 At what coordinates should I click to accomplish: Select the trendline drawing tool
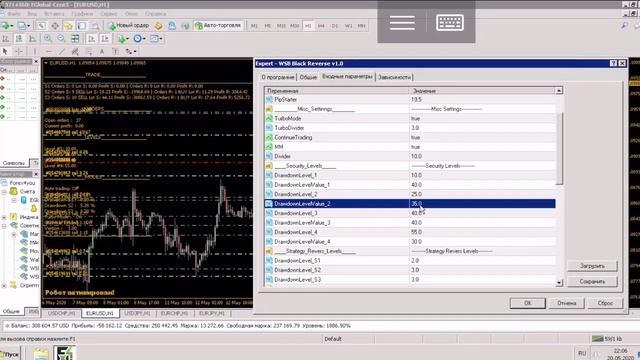click(x=62, y=51)
